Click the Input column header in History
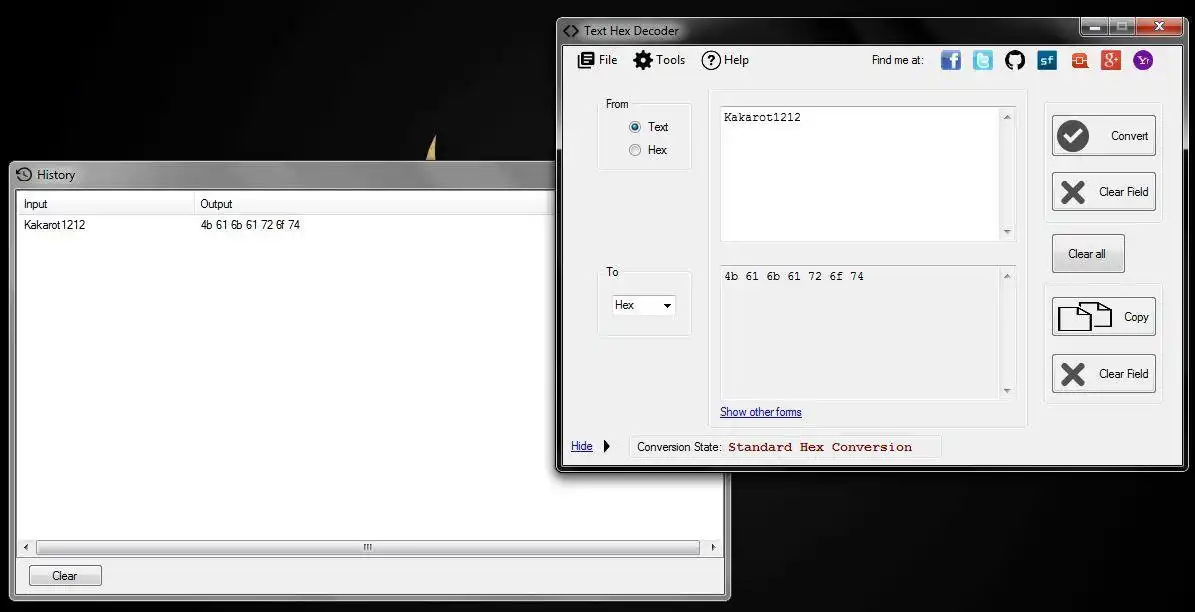 click(x=105, y=203)
